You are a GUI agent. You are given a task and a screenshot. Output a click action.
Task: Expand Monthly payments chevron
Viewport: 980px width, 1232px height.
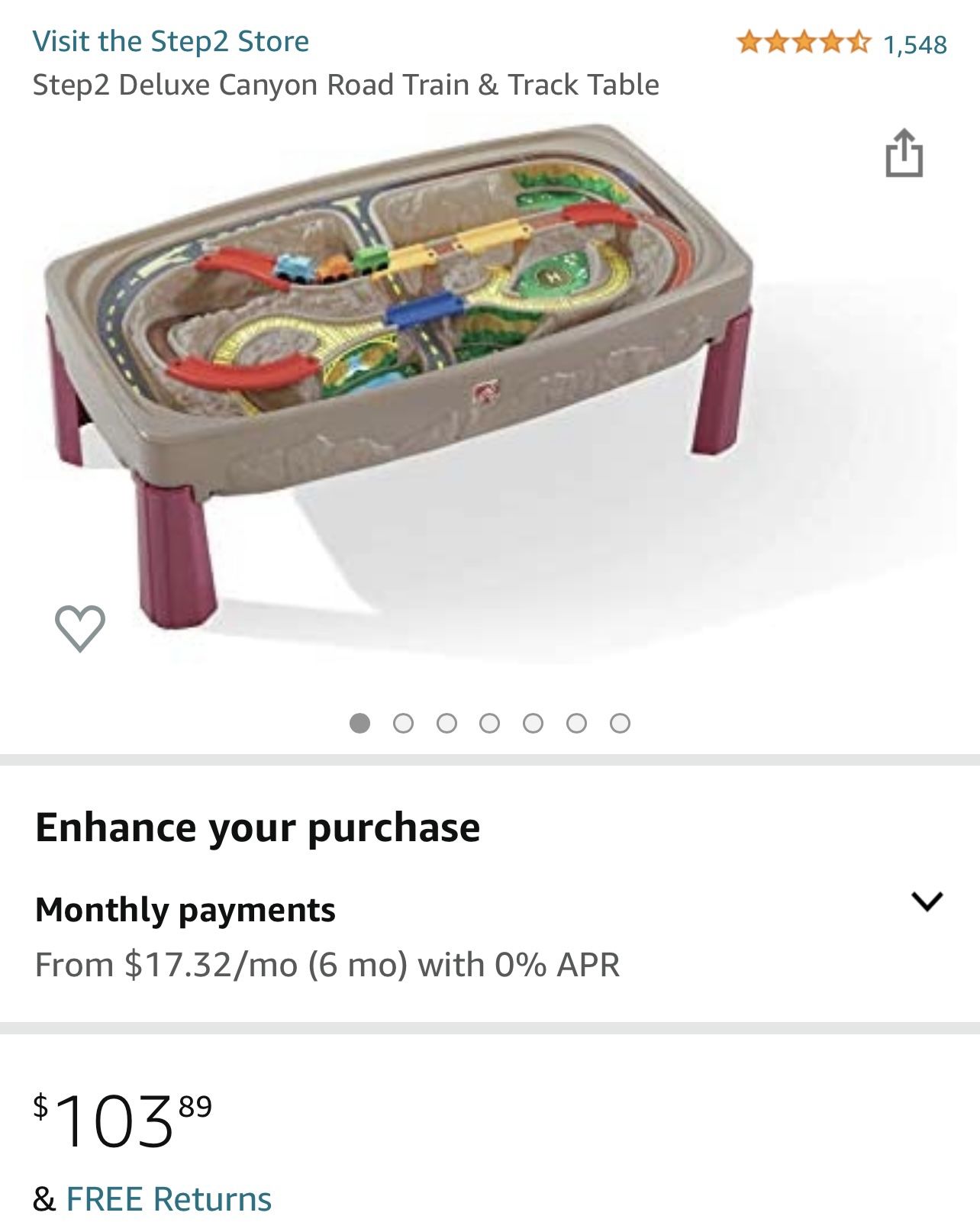point(927,901)
